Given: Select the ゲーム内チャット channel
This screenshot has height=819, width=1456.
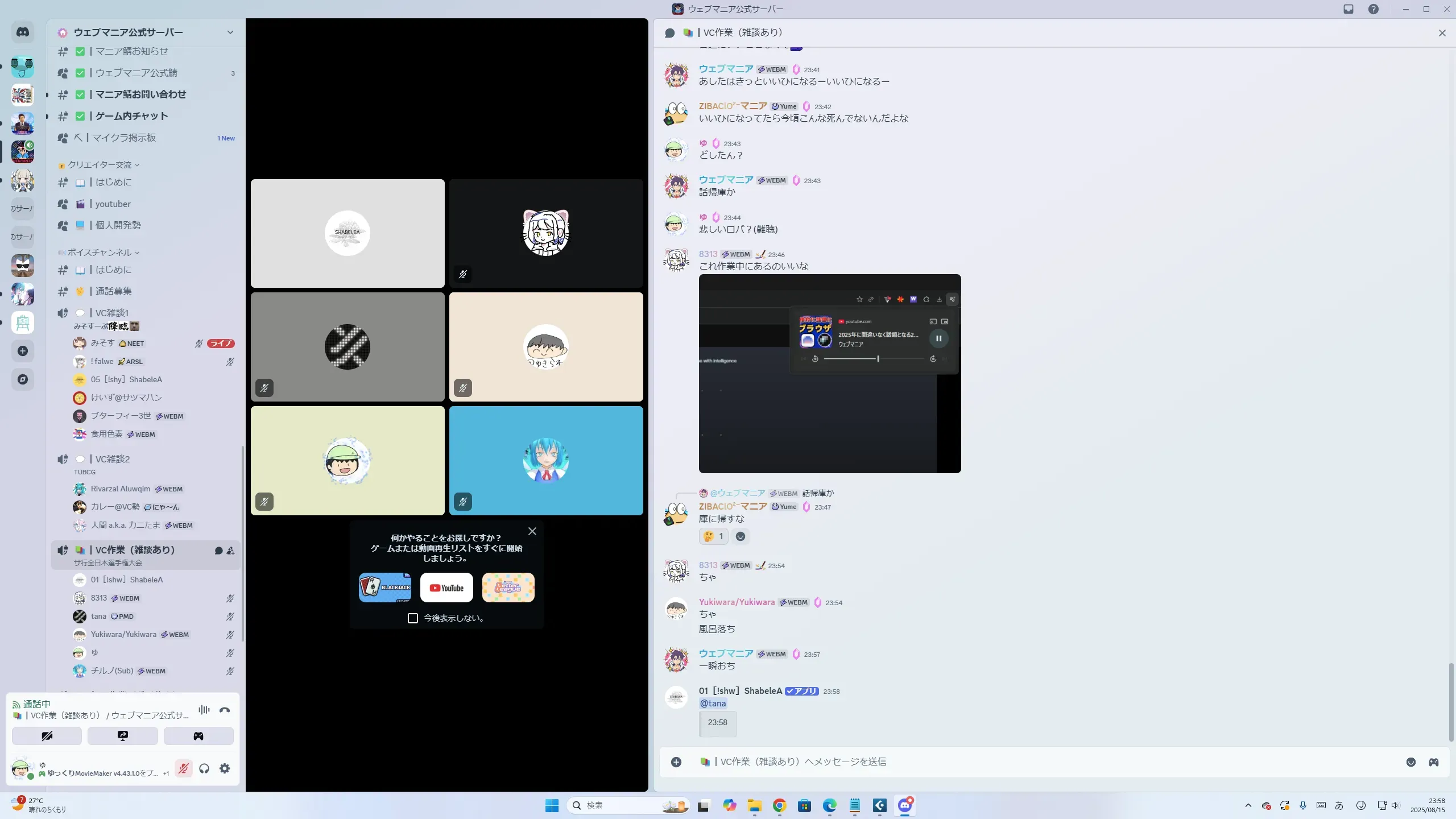Looking at the screenshot, I should [131, 116].
